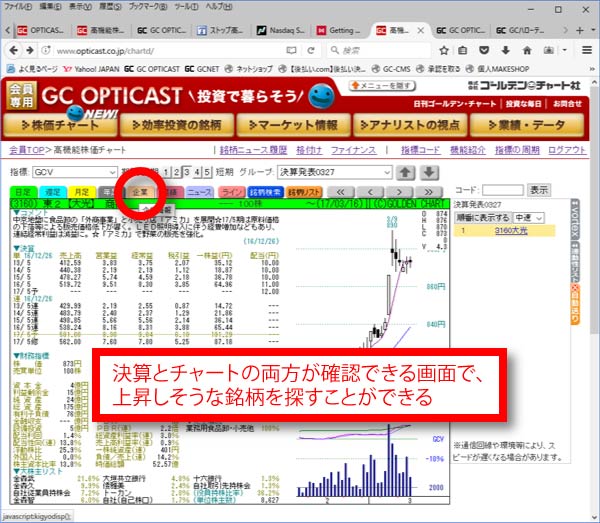Click the アナリストの視点 navigation button
The width and height of the screenshot is (600, 523).
(410, 125)
